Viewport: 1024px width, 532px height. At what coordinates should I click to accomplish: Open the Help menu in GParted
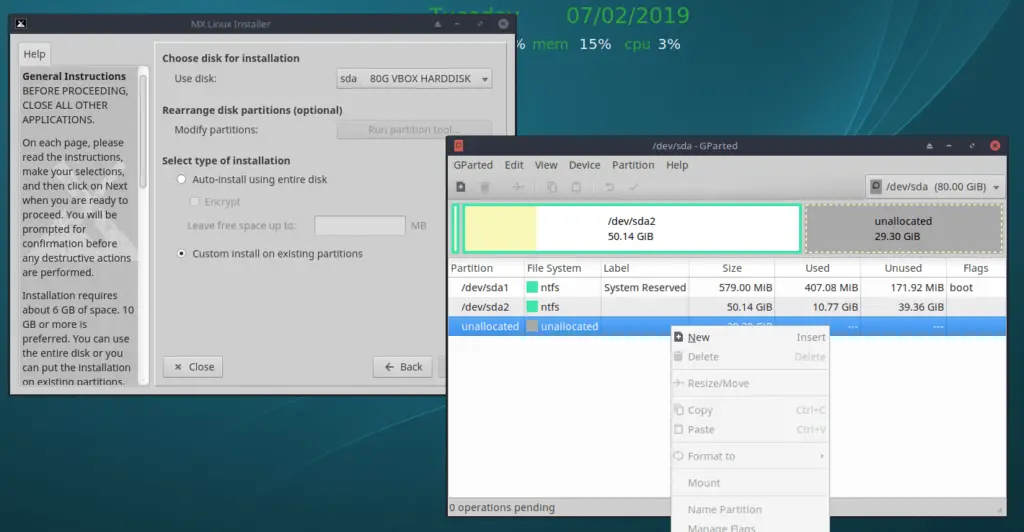(677, 165)
